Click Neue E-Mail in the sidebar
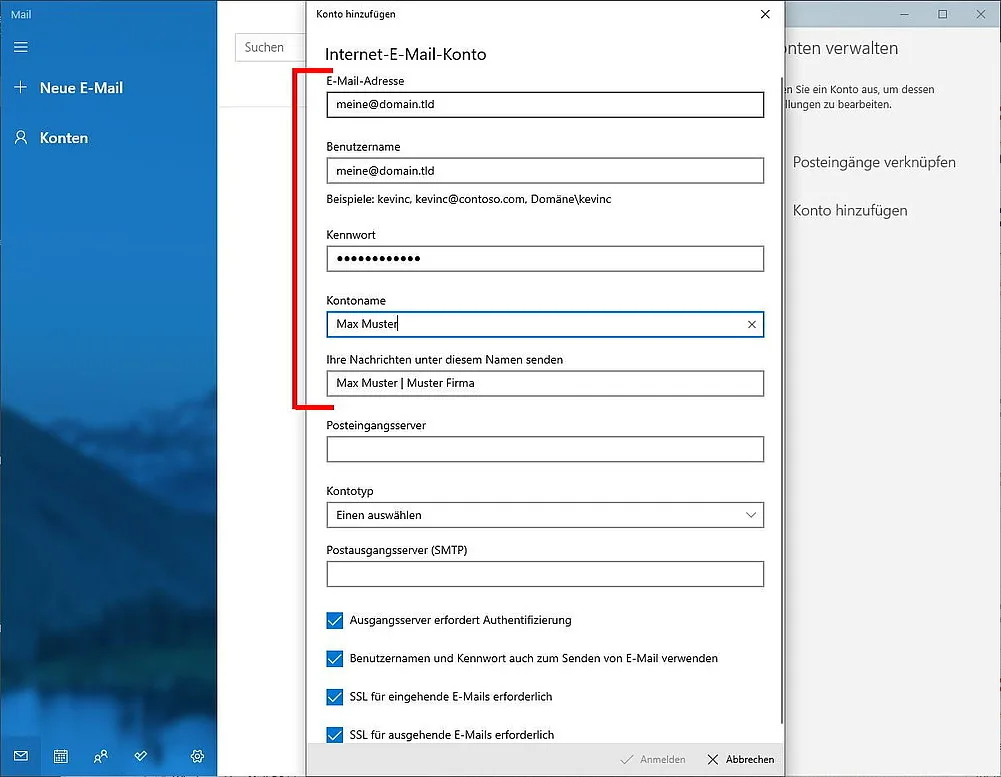The image size is (1001, 777). (80, 88)
